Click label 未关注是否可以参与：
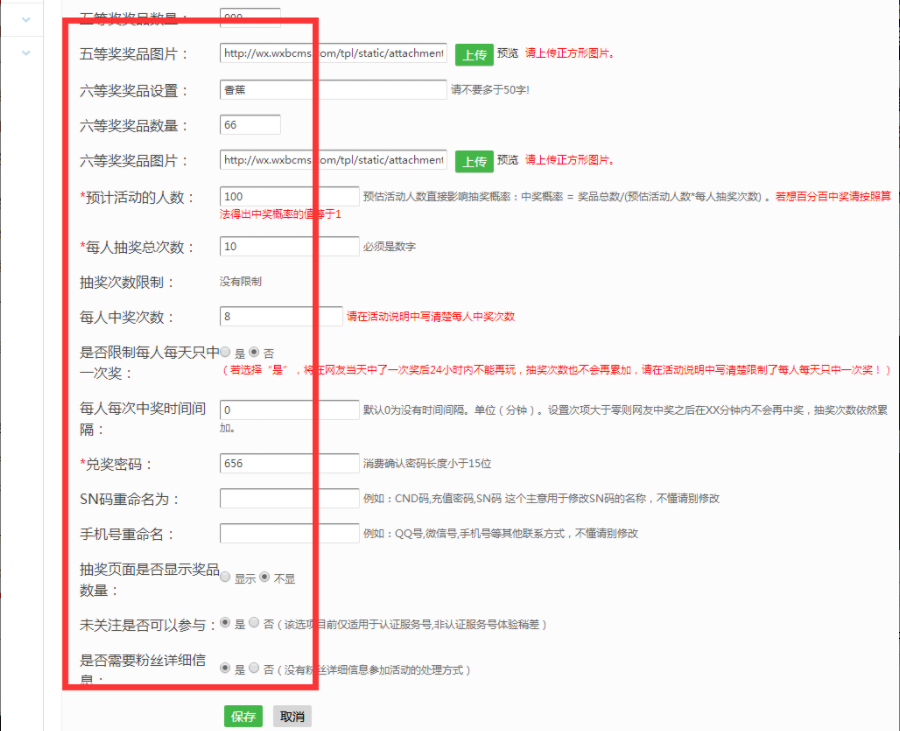 148,625
